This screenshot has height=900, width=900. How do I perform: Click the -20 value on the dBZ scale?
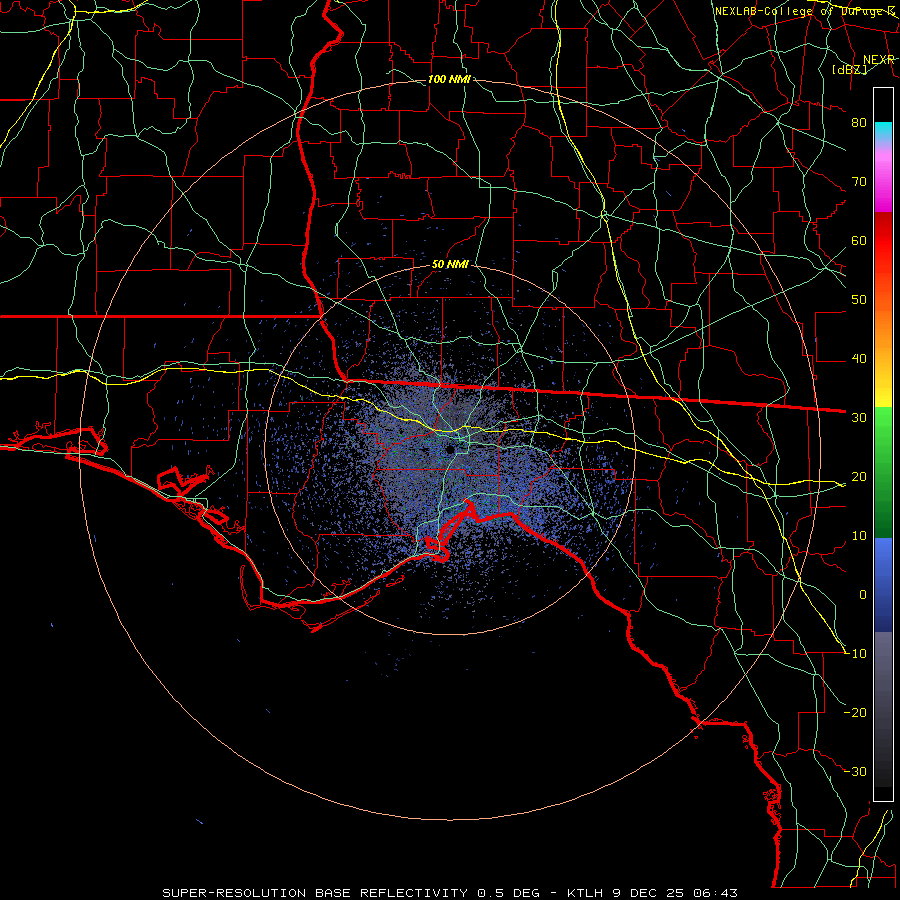[x=855, y=713]
